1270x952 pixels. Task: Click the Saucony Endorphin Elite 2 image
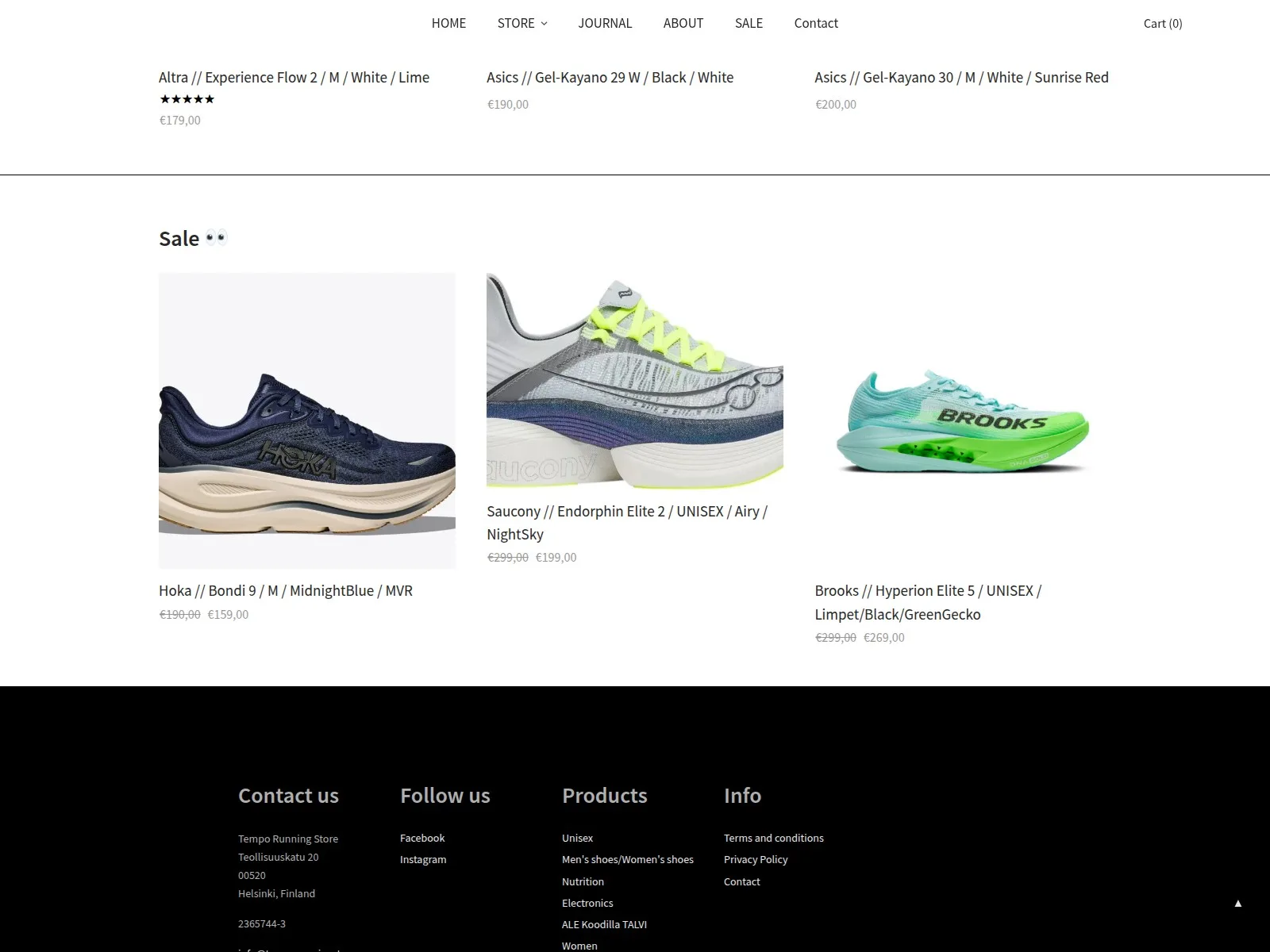click(x=635, y=381)
